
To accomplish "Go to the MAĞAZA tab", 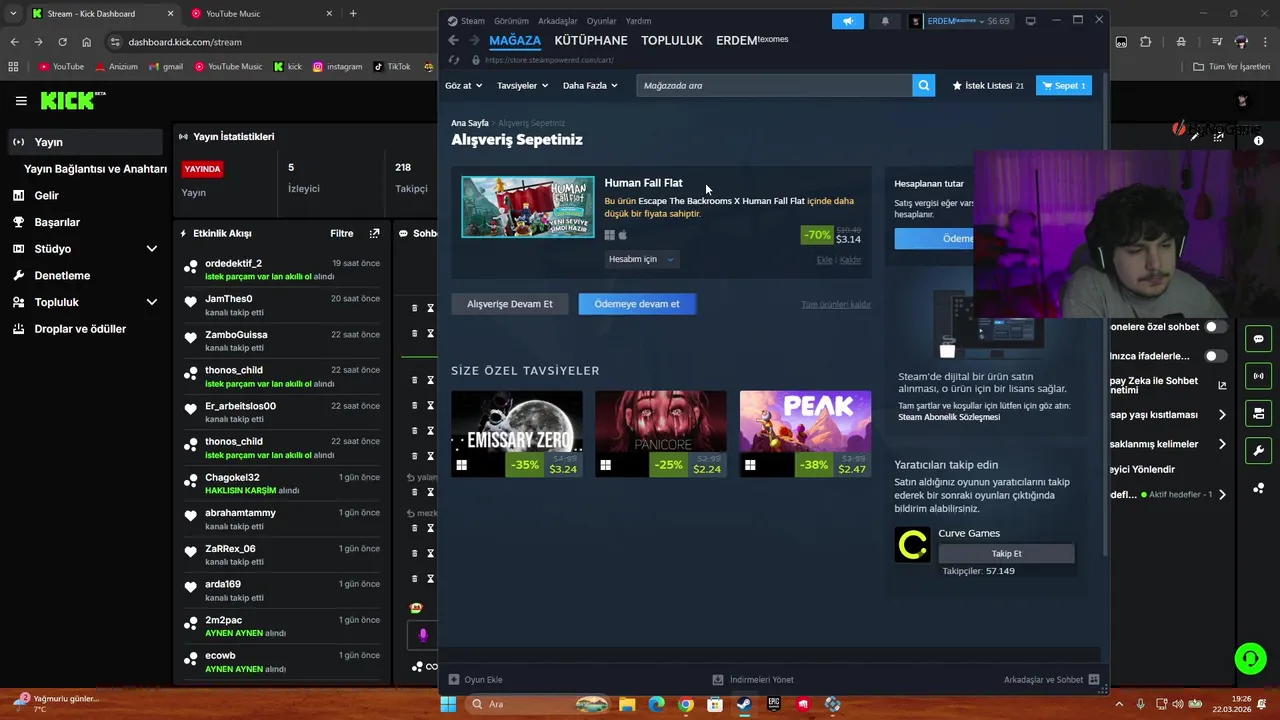I will (515, 41).
